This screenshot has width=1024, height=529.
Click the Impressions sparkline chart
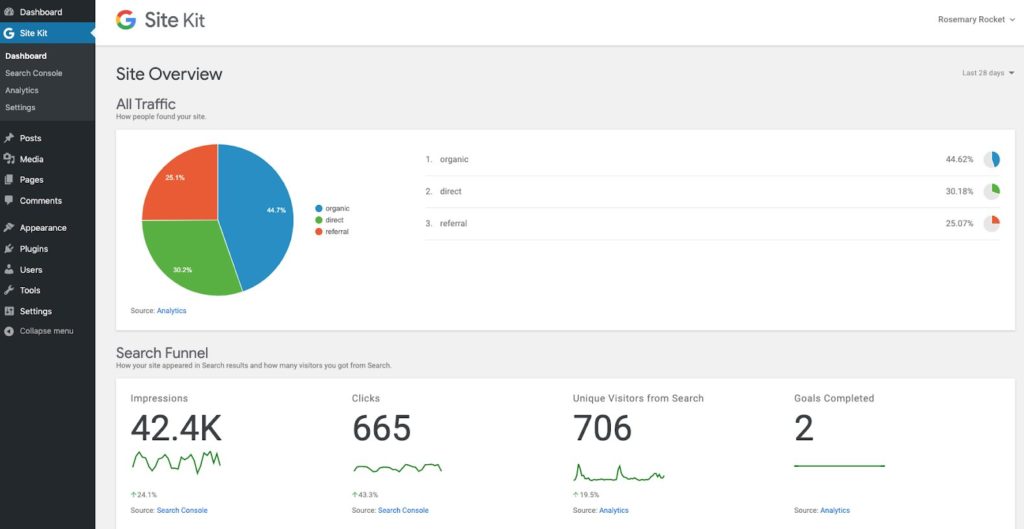pyautogui.click(x=176, y=461)
